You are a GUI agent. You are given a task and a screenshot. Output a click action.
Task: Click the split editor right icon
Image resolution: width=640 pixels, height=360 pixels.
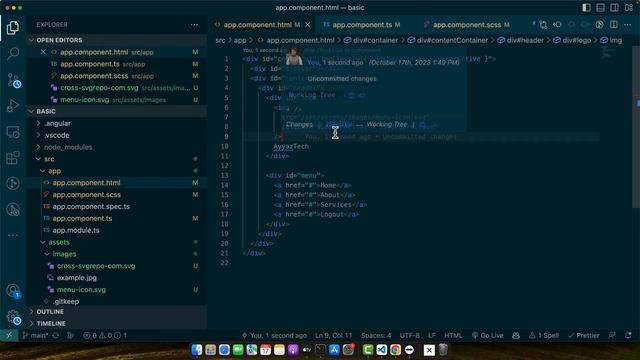tap(613, 25)
